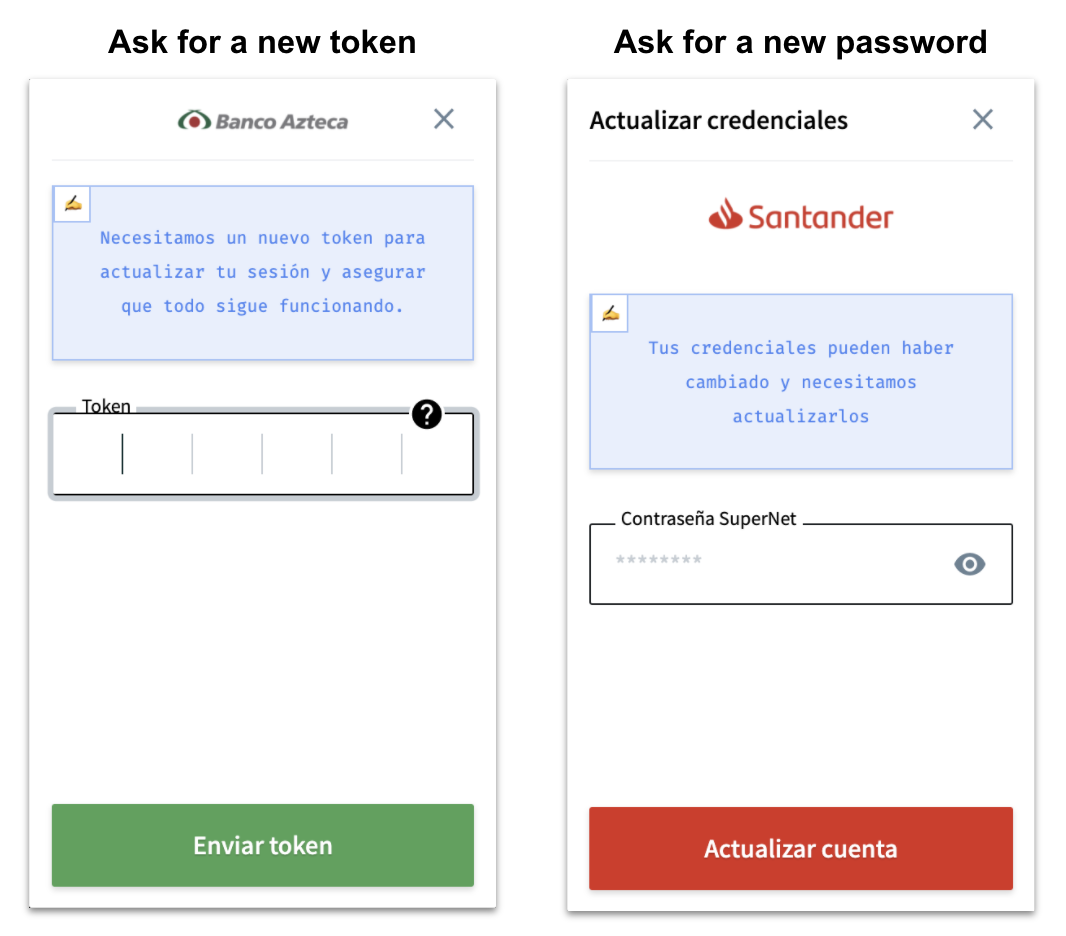
Task: Click the writing hand icon in token notice
Action: pos(73,203)
